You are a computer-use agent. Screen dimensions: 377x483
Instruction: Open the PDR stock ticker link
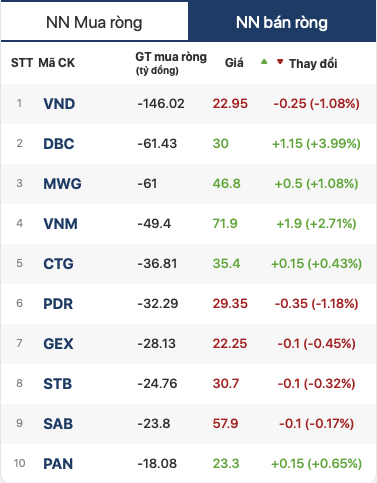coord(58,304)
